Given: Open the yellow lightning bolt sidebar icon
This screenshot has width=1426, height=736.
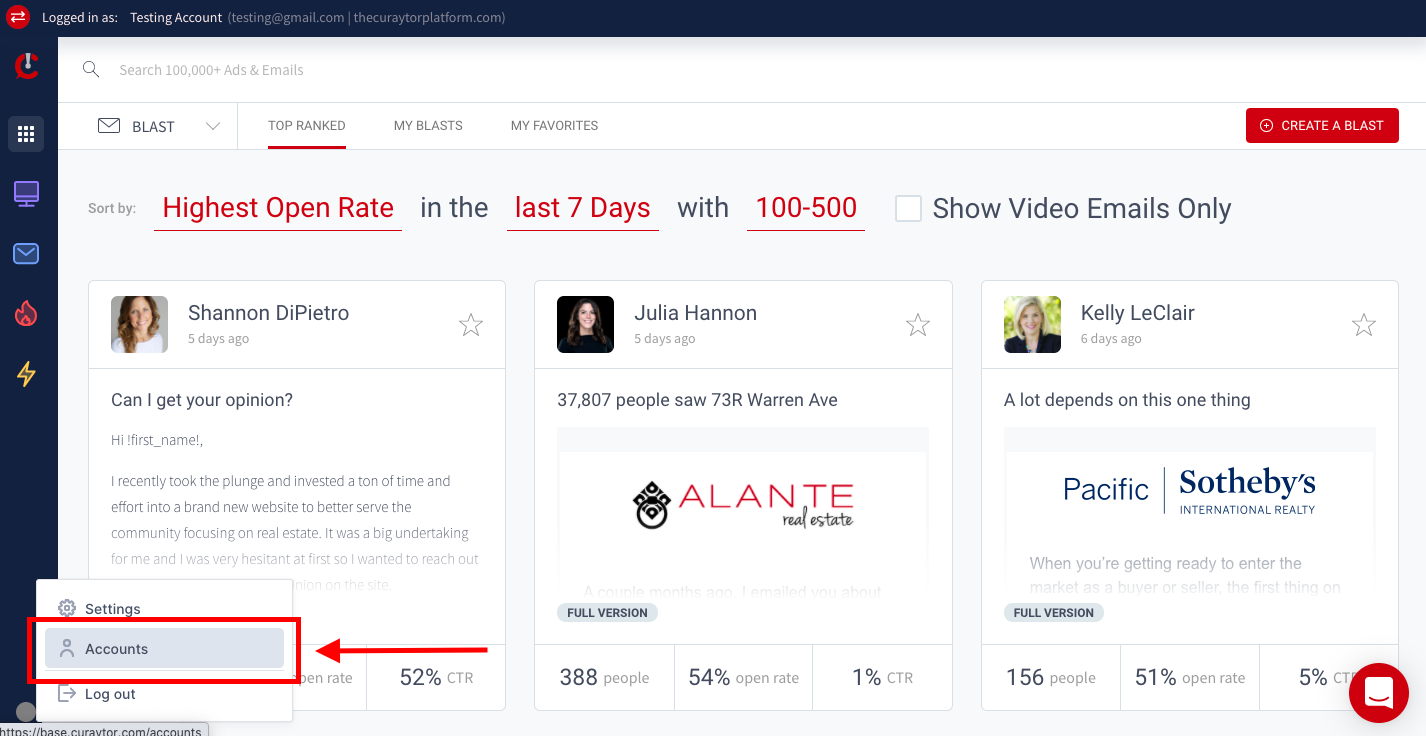Looking at the screenshot, I should [26, 374].
